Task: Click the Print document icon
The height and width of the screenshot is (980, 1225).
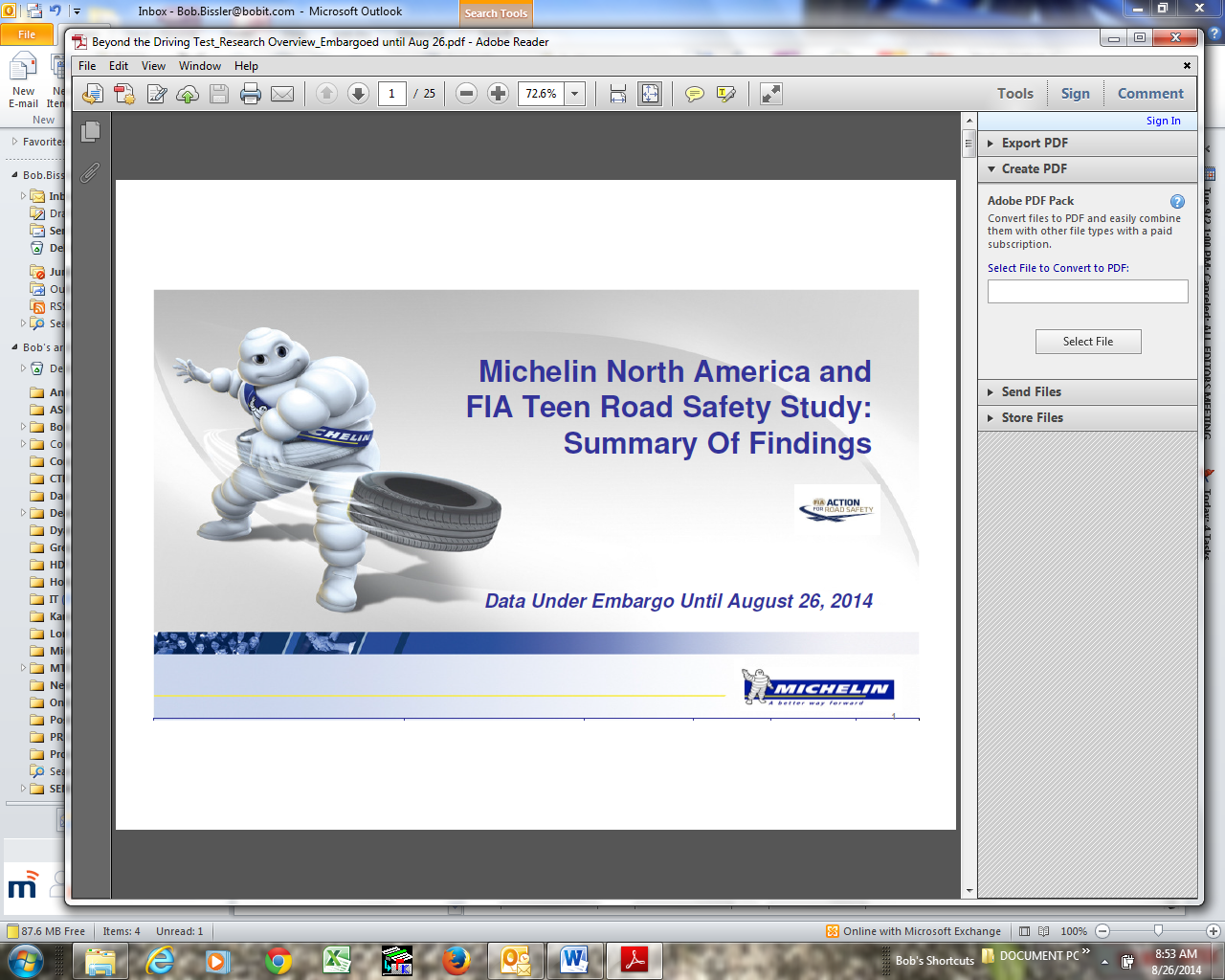Action: [x=251, y=93]
